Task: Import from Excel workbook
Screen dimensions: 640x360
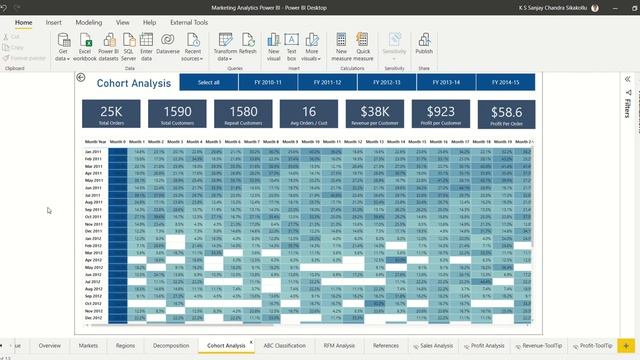Action: pyautogui.click(x=85, y=47)
